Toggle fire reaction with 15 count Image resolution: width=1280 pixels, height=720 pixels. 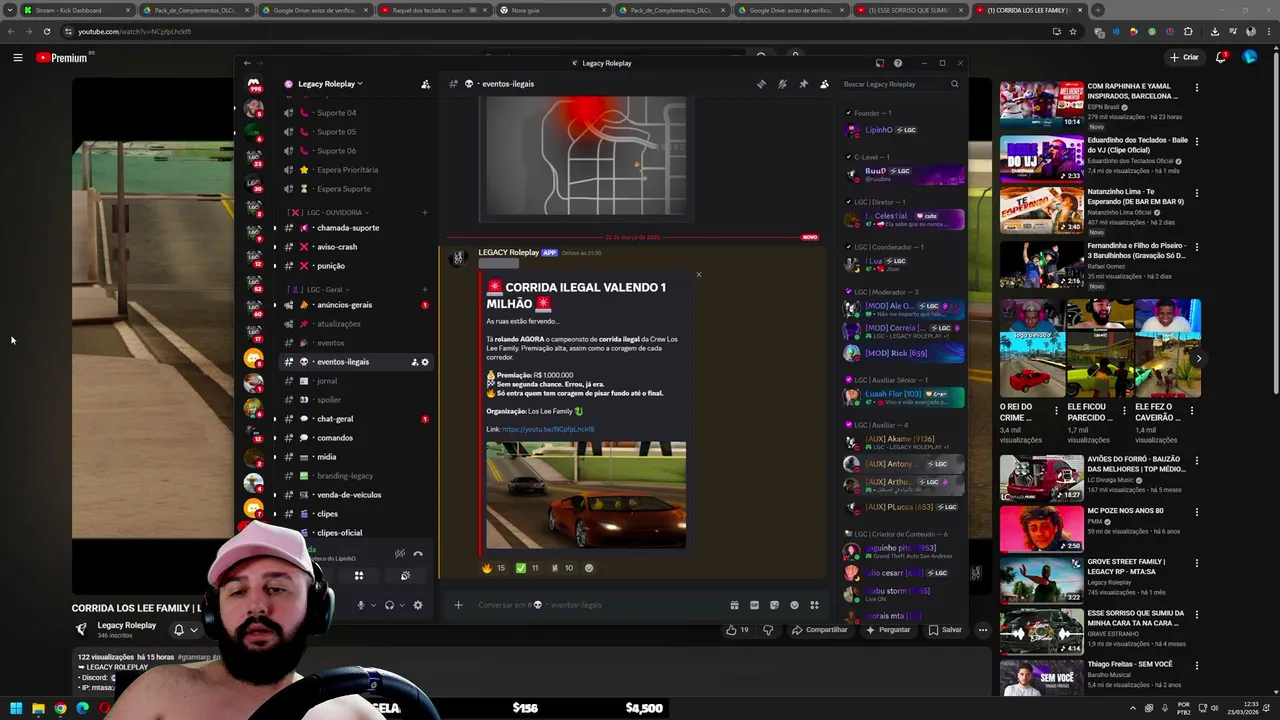494,568
